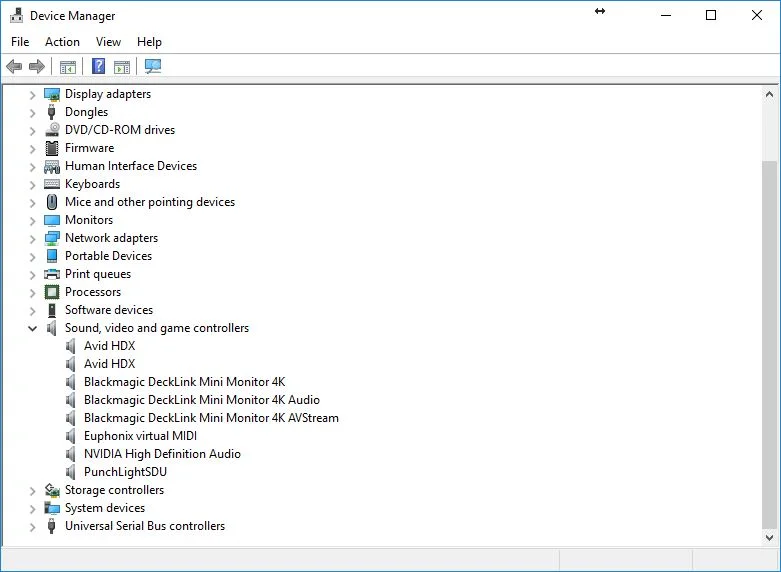Select Mice and other pointing devices label

coord(150,202)
